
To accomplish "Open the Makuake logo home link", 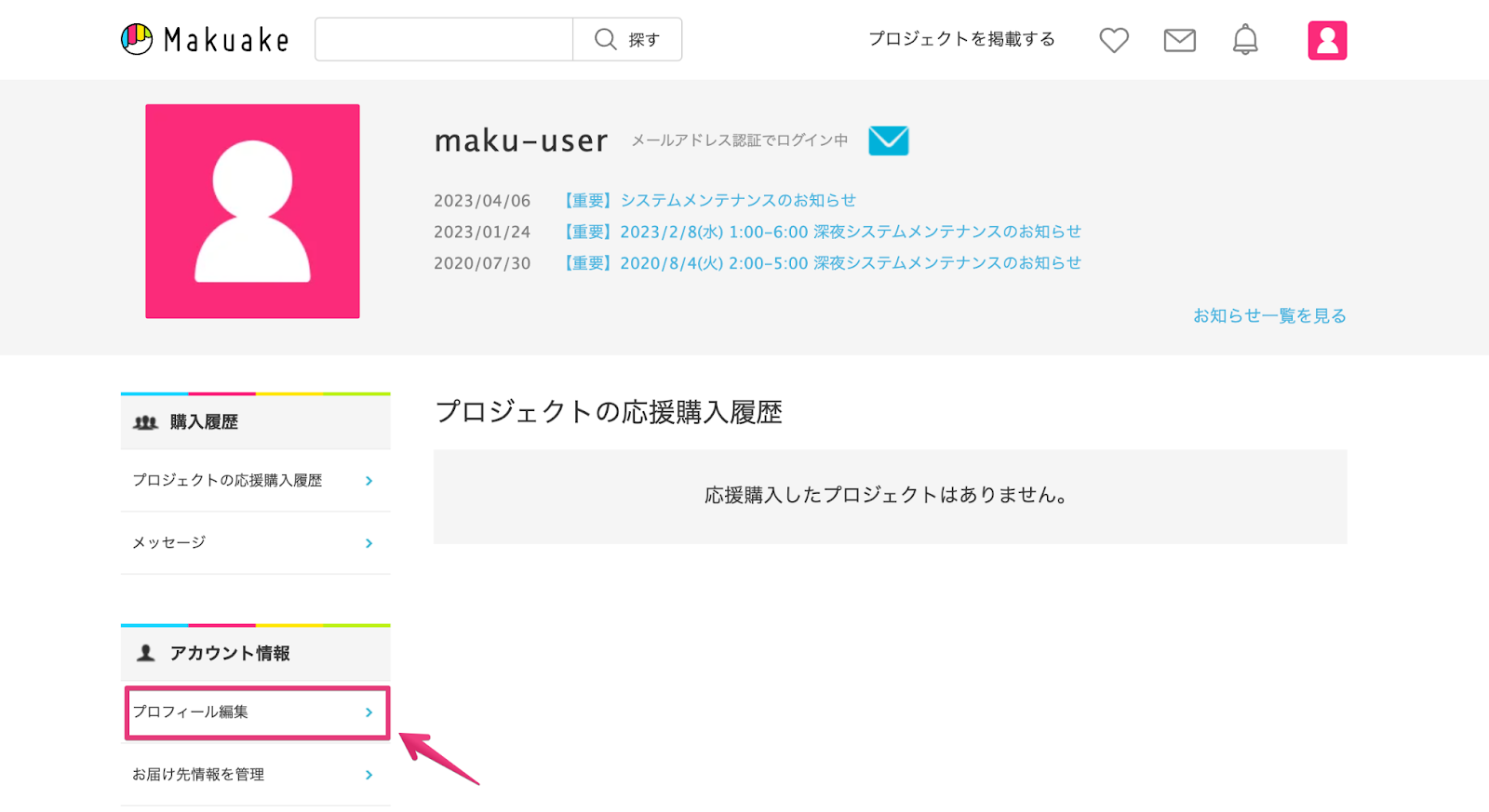I will [205, 39].
